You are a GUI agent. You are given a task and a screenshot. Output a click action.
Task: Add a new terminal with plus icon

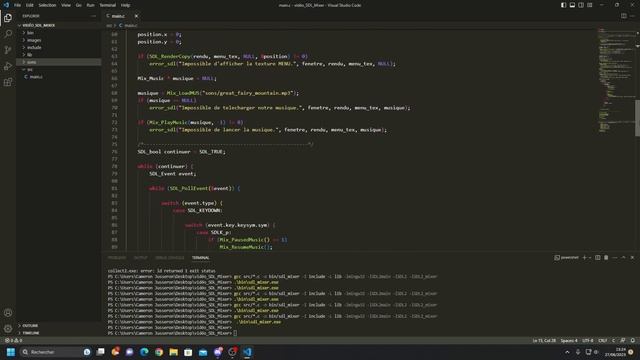click(584, 258)
